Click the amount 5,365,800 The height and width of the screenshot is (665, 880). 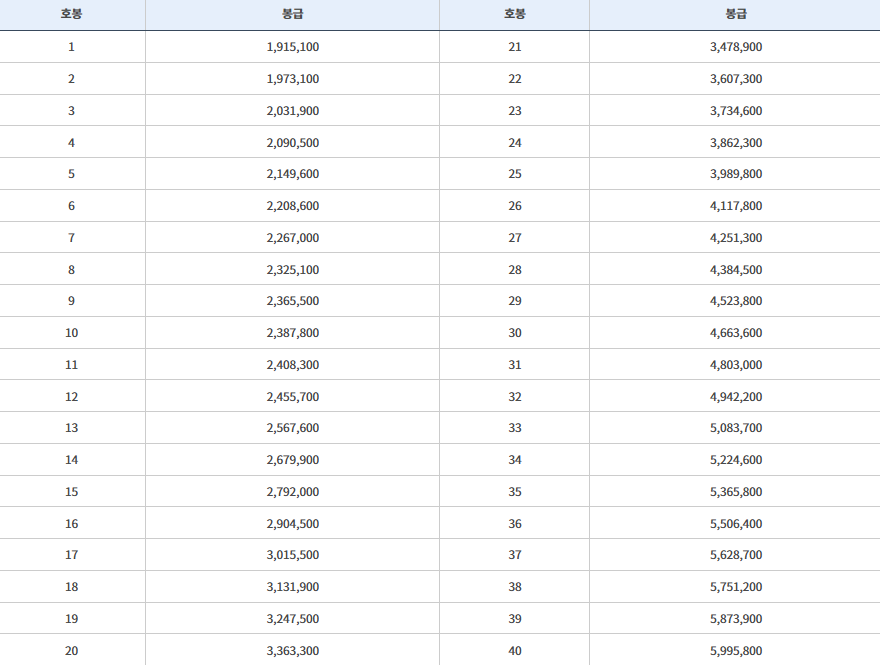pyautogui.click(x=736, y=492)
